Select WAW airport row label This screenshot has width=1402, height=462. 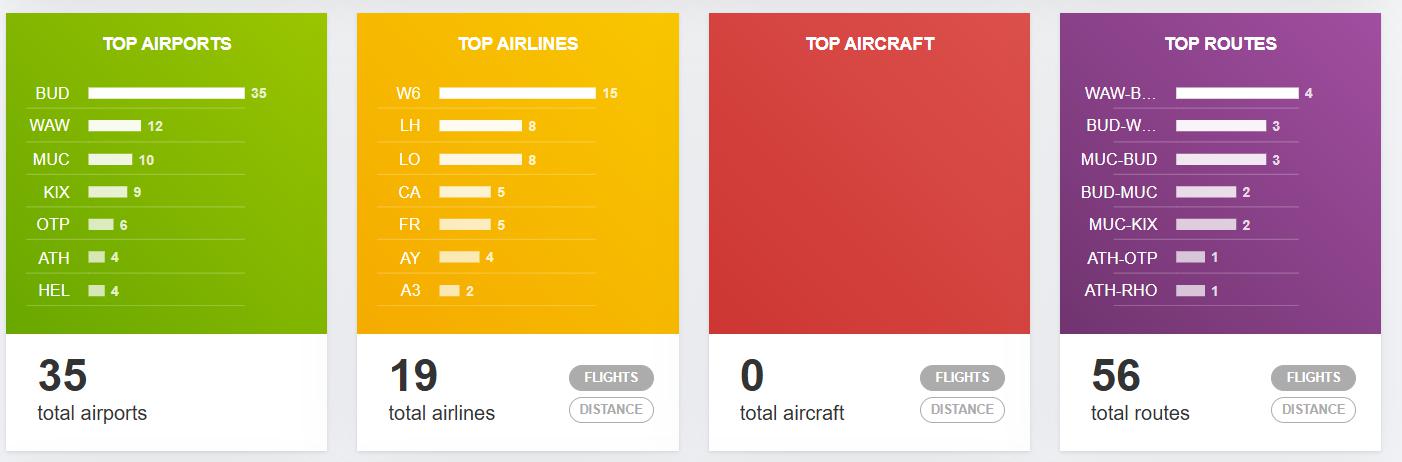click(50, 126)
